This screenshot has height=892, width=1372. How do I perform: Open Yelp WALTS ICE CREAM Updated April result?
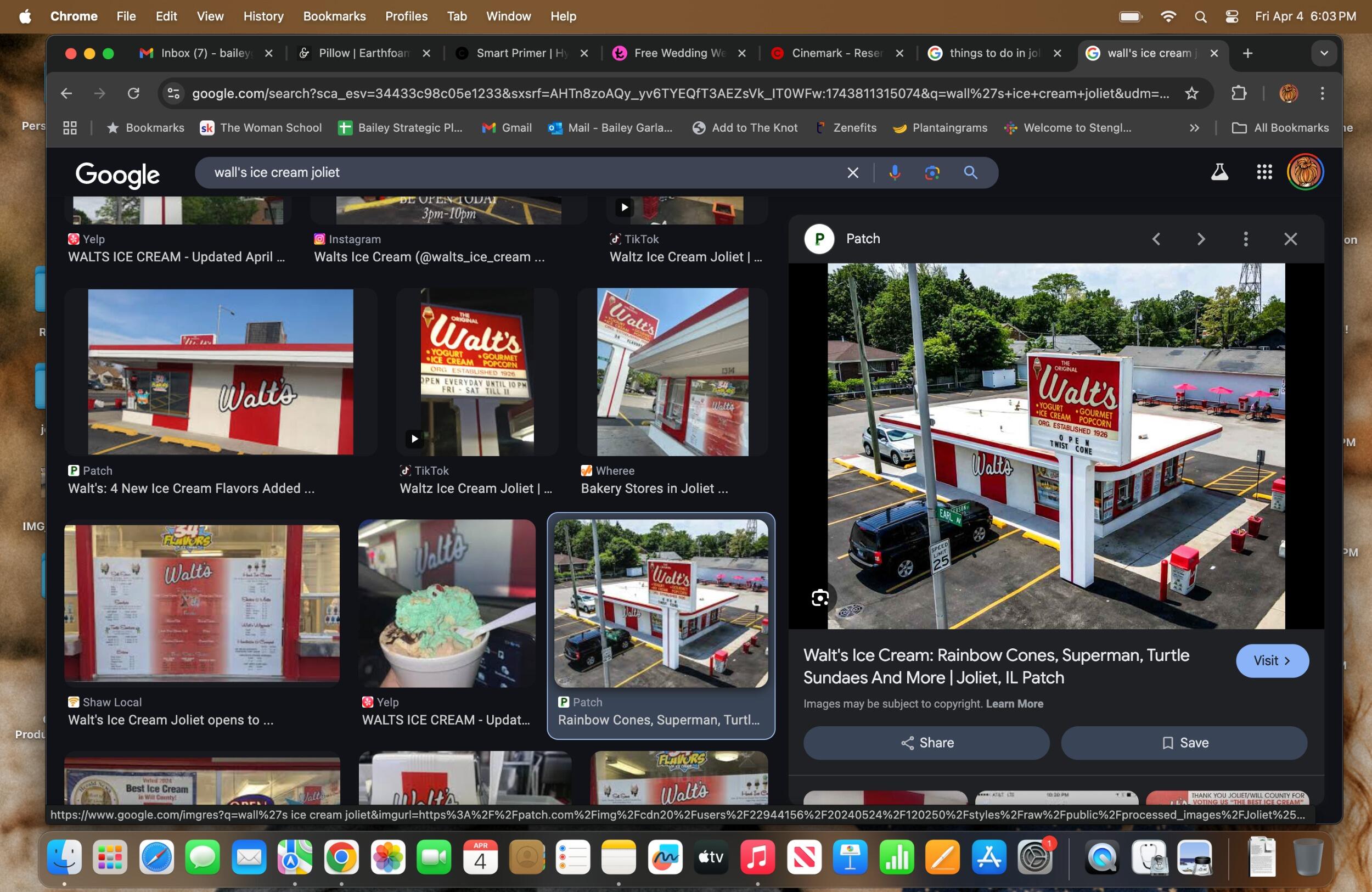176,256
